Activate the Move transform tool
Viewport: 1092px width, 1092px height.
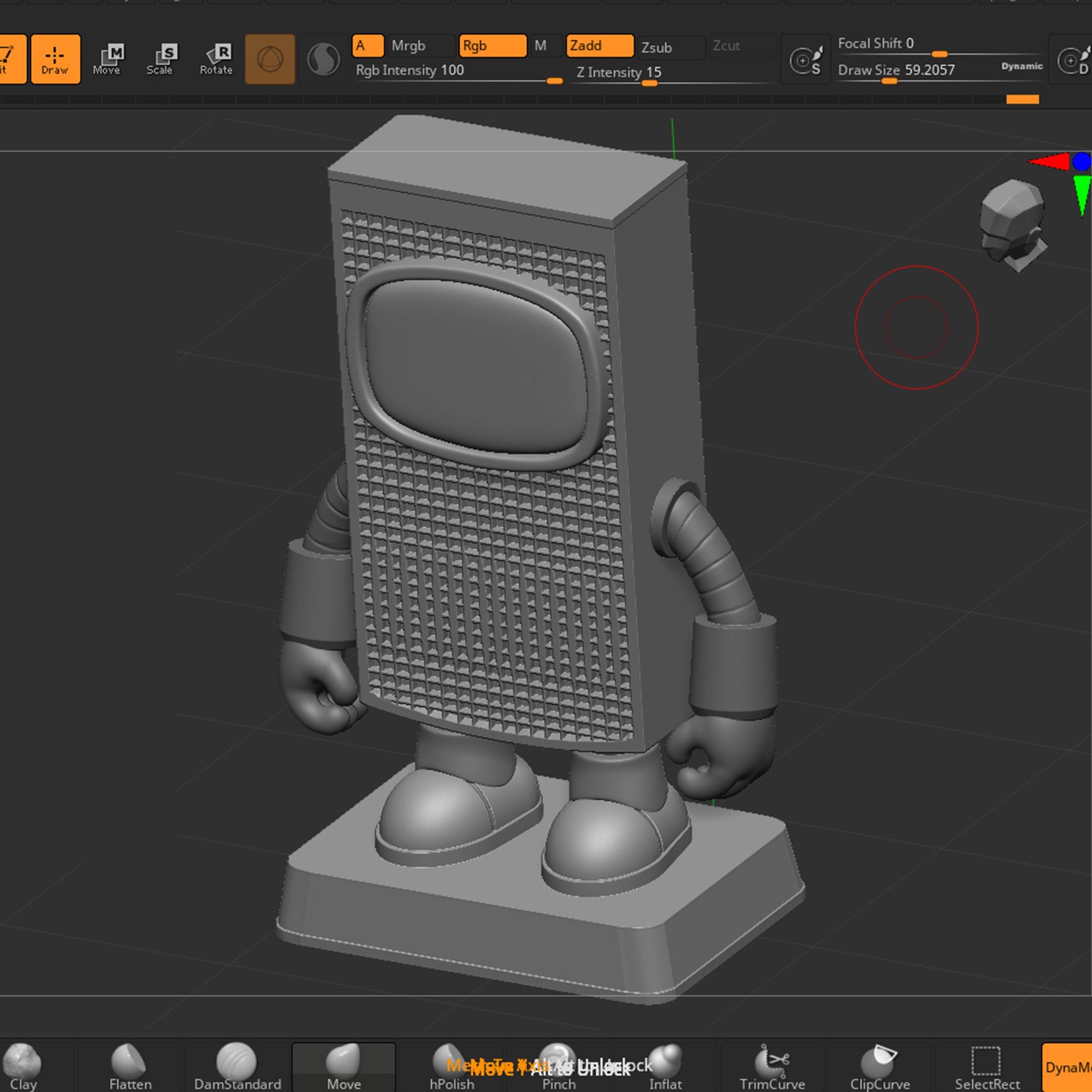107,59
